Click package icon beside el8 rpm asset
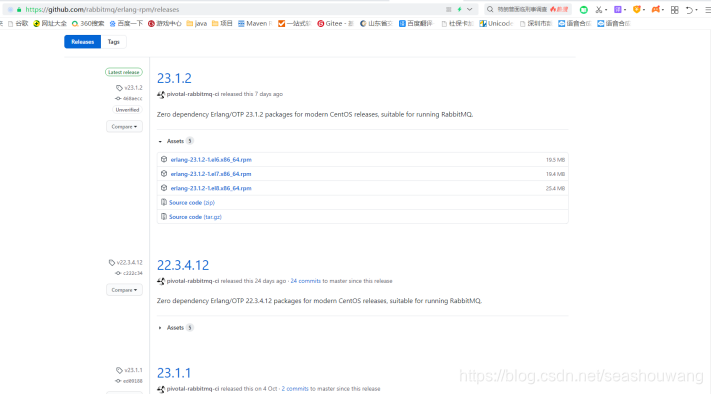 click(x=164, y=187)
